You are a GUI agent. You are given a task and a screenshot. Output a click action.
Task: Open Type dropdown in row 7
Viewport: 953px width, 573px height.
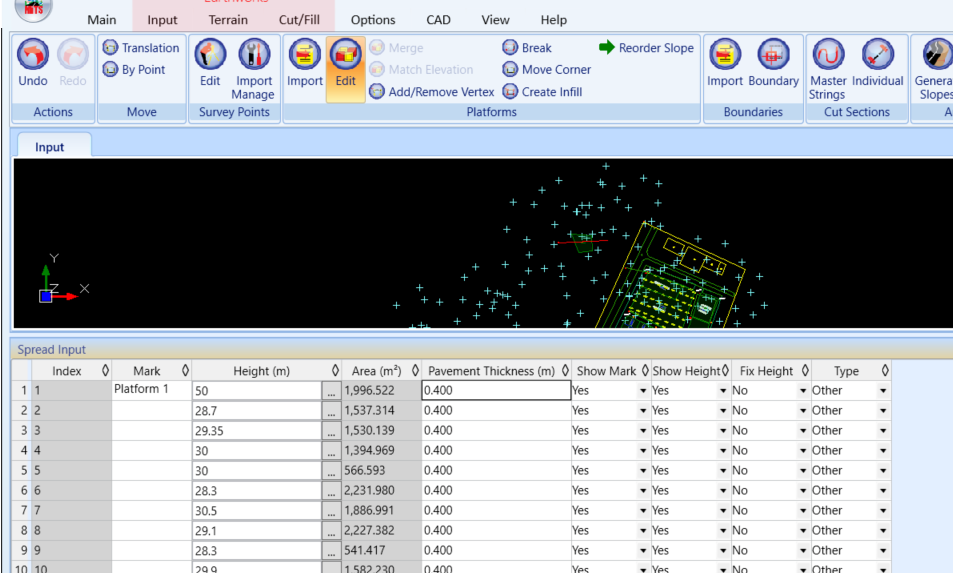883,510
